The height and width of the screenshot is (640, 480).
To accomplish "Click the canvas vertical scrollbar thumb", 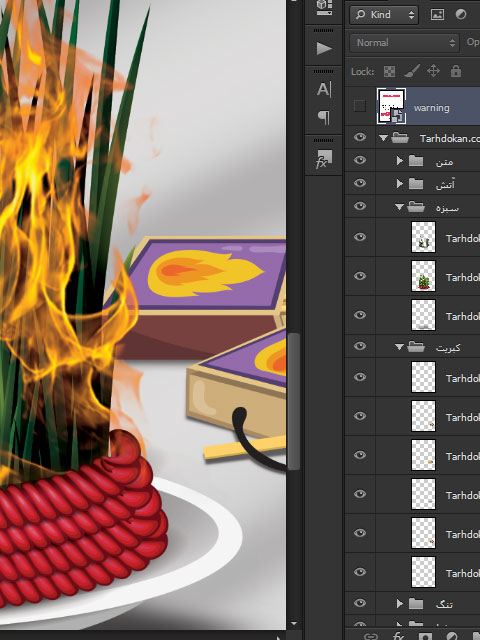I will [294, 402].
